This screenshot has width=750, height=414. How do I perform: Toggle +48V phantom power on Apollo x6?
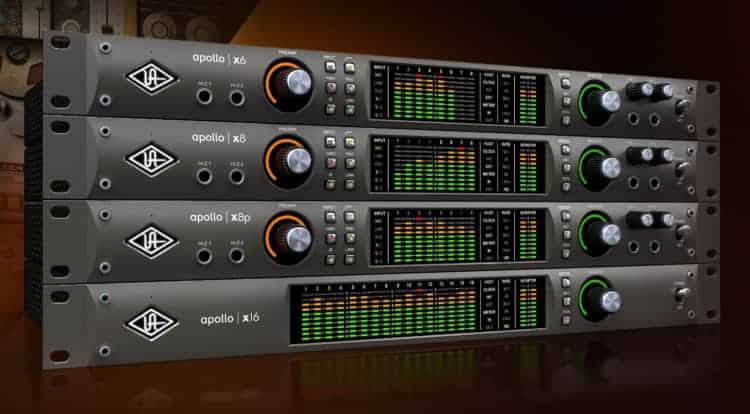click(x=331, y=87)
